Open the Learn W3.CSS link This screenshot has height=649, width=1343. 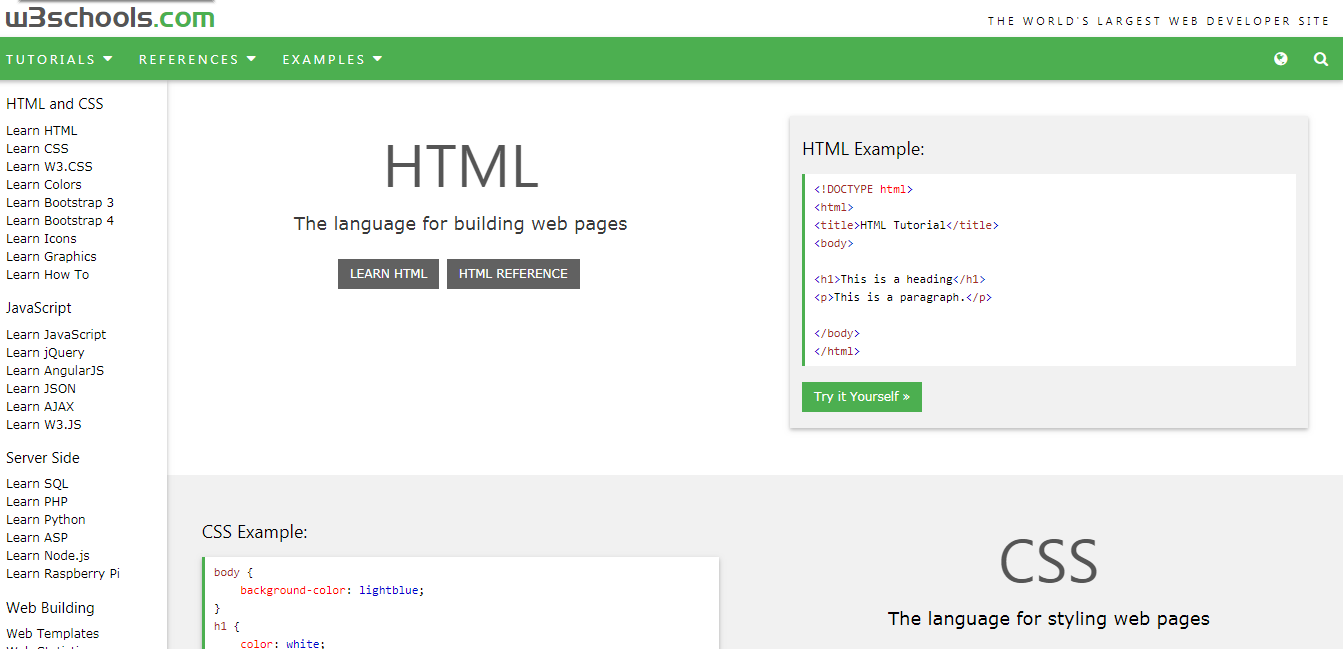pos(49,167)
